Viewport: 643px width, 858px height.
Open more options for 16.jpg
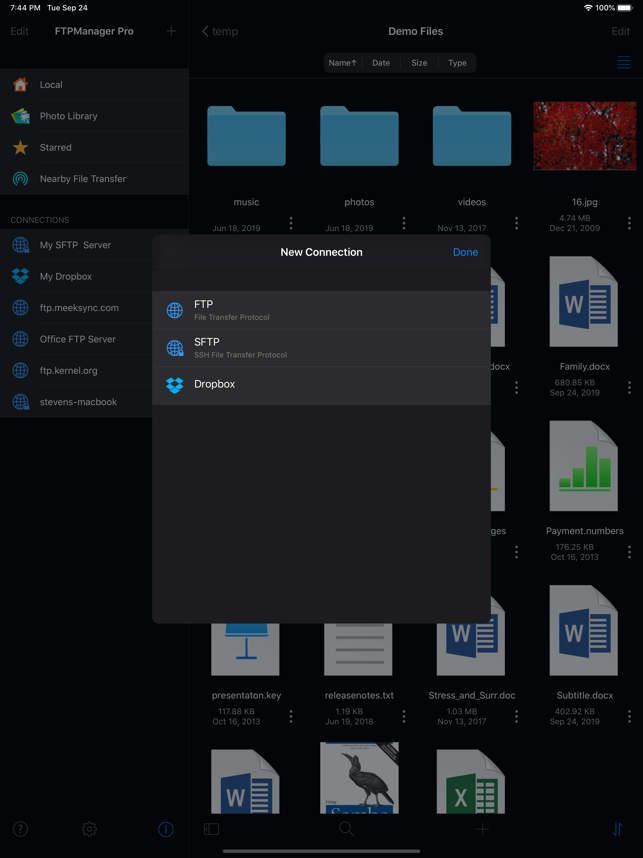point(629,223)
